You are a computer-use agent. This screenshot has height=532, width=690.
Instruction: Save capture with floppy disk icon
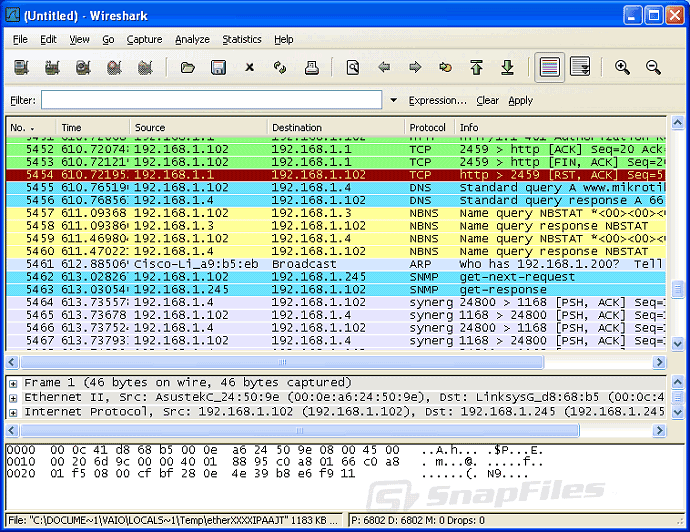click(218, 67)
